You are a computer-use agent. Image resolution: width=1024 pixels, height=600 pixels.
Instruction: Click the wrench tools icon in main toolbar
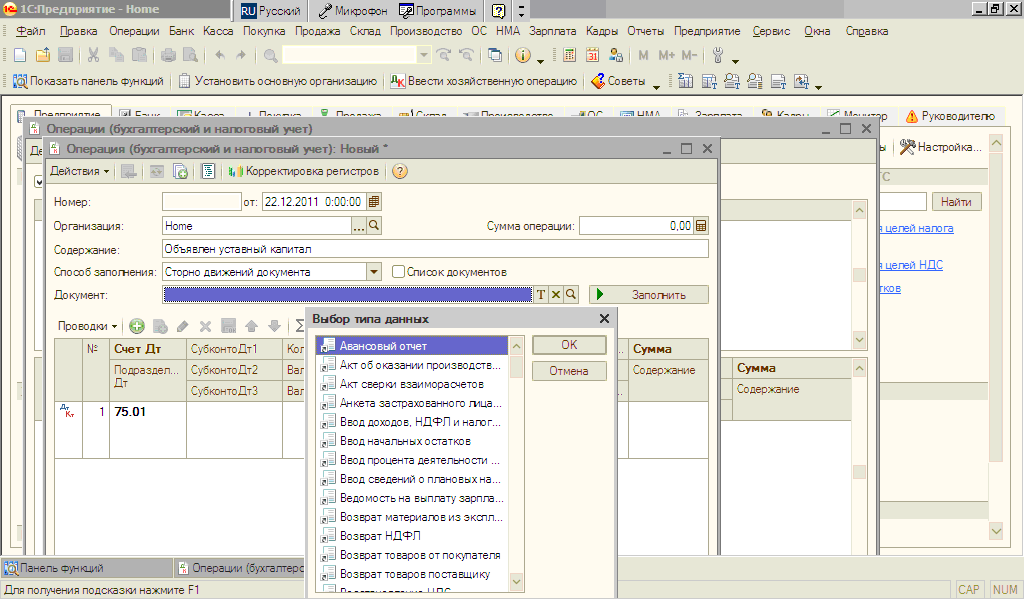point(718,55)
